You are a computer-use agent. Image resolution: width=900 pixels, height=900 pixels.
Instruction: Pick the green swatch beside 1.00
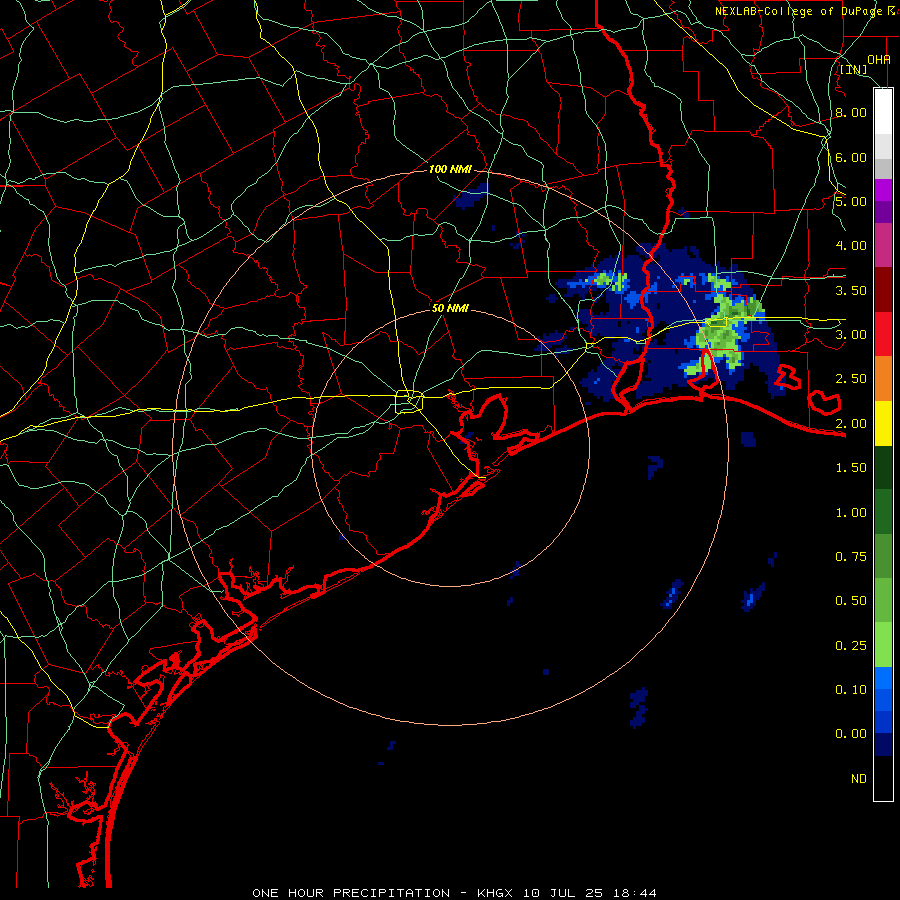883,512
